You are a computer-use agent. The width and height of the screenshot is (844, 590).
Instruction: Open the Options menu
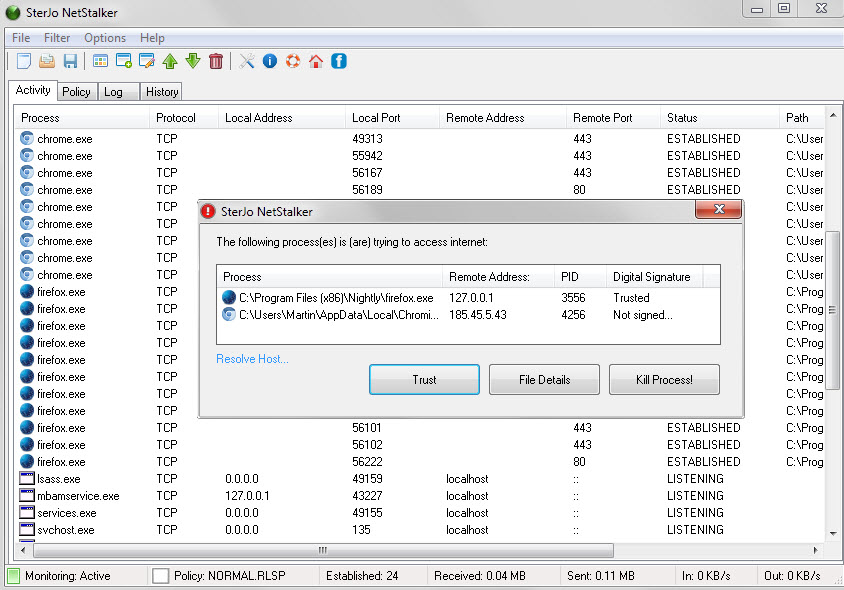105,38
